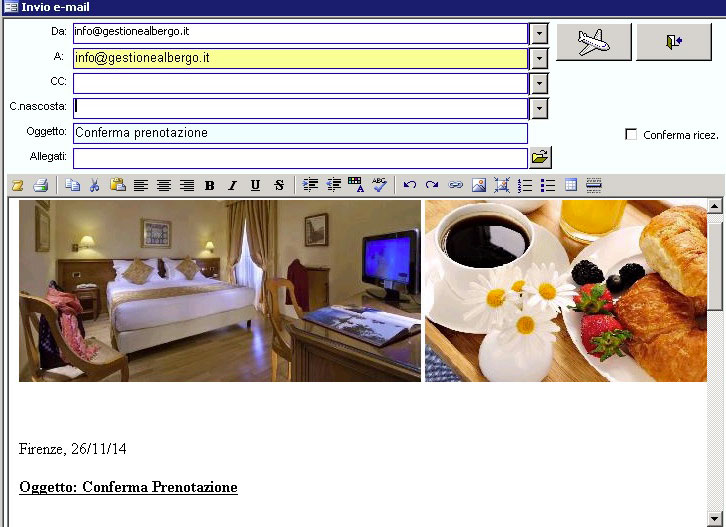Decrease indent
This screenshot has width=726, height=527.
tap(333, 185)
